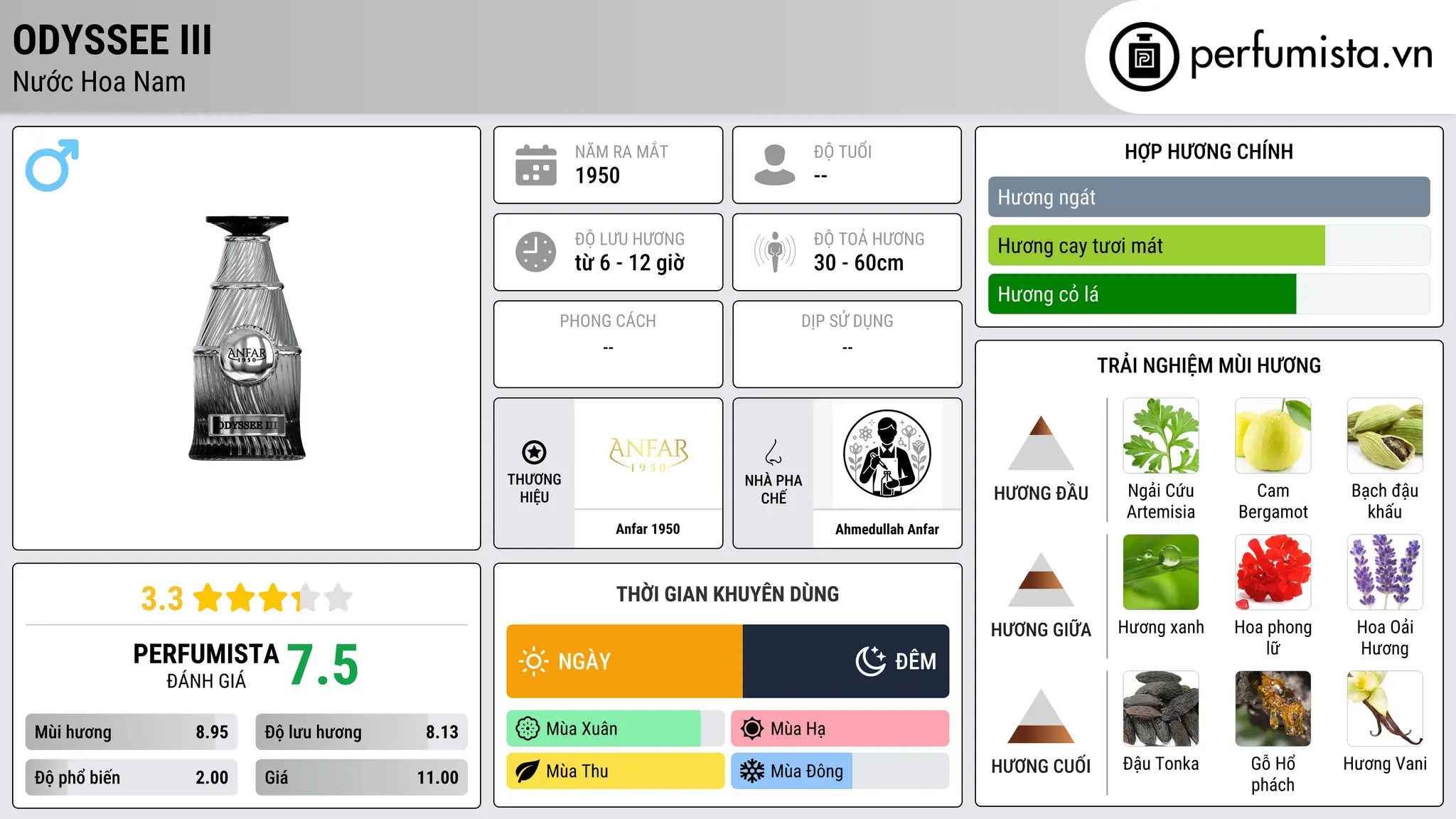Open the Cam Bergamot note image
1456x819 pixels.
tap(1273, 435)
